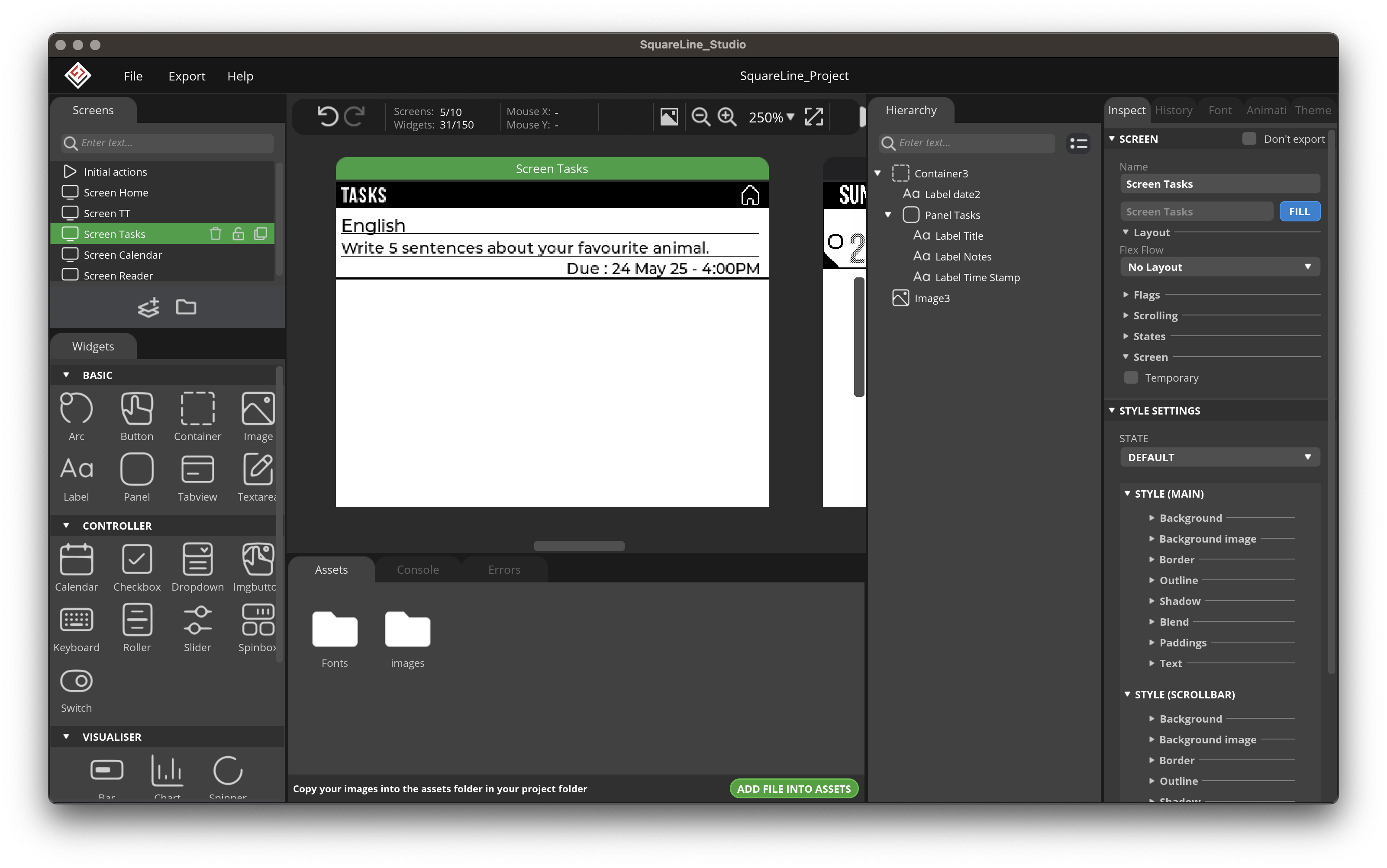
Task: Click ADD FILE INTO ASSETS button
Action: click(x=794, y=789)
